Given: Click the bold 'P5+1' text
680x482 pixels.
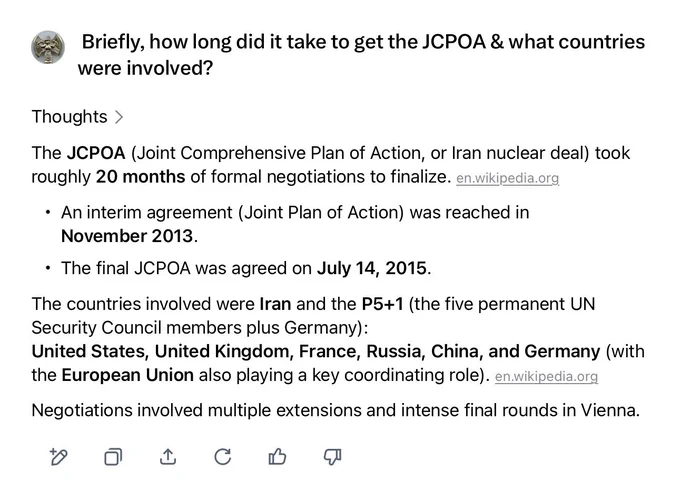Looking at the screenshot, I should pos(382,304).
